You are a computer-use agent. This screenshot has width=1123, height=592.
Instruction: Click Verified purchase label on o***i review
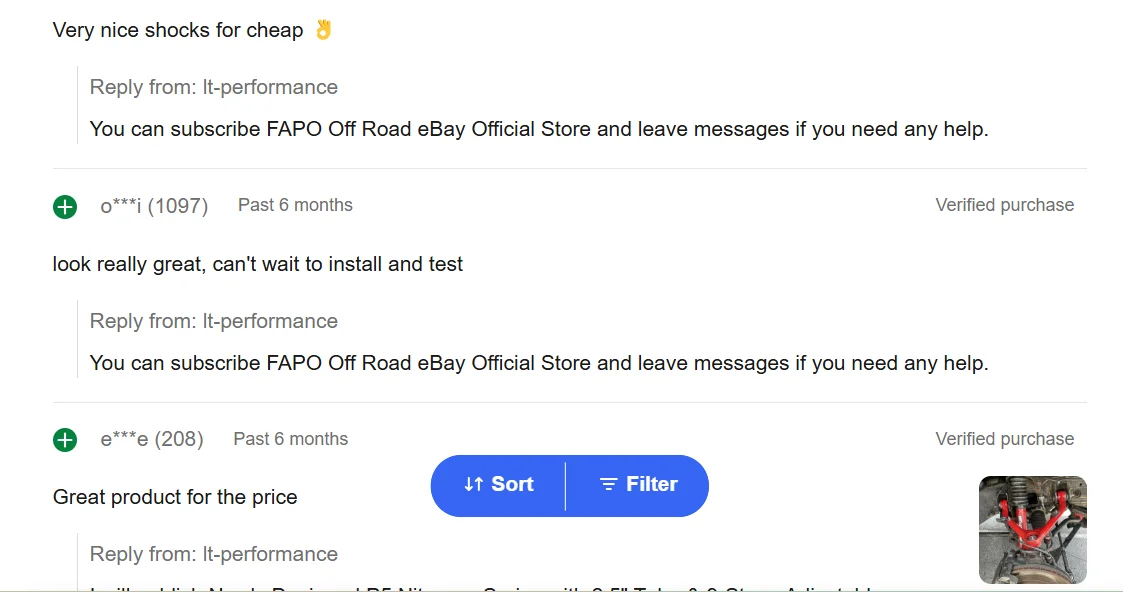click(x=1004, y=205)
